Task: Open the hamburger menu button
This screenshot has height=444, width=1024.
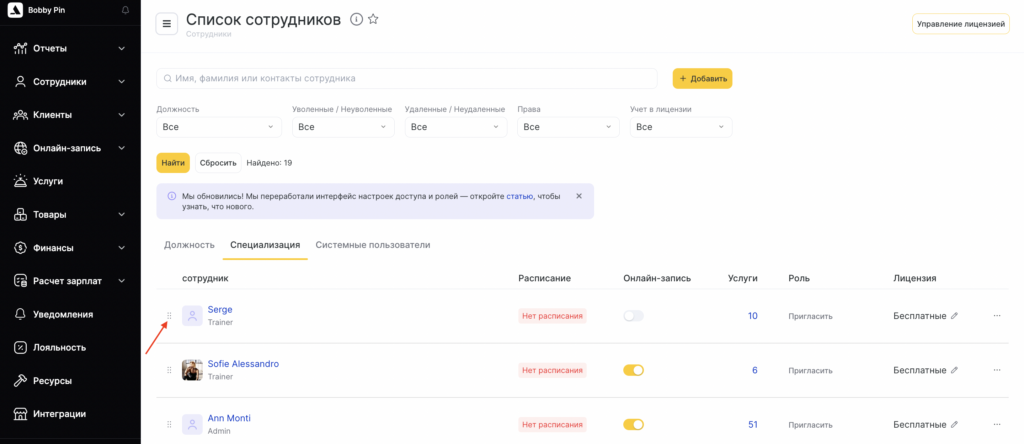Action: pos(167,24)
